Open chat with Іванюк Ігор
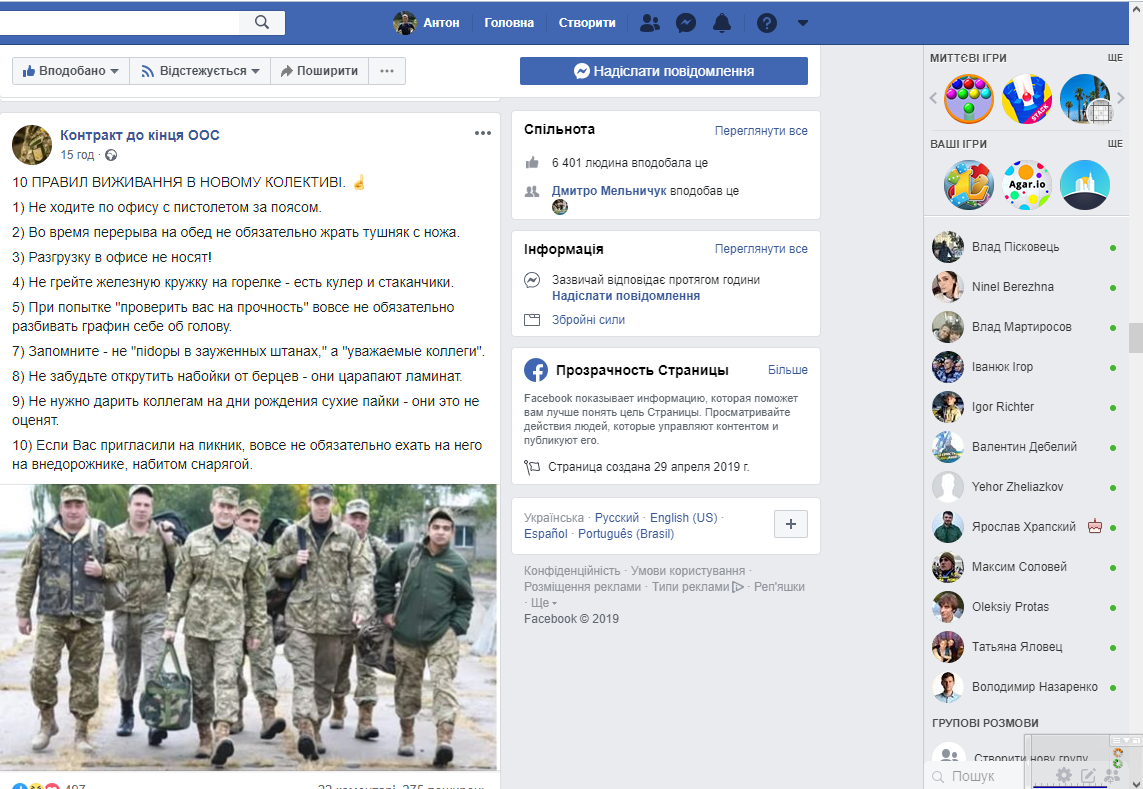1143x789 pixels. [1025, 368]
